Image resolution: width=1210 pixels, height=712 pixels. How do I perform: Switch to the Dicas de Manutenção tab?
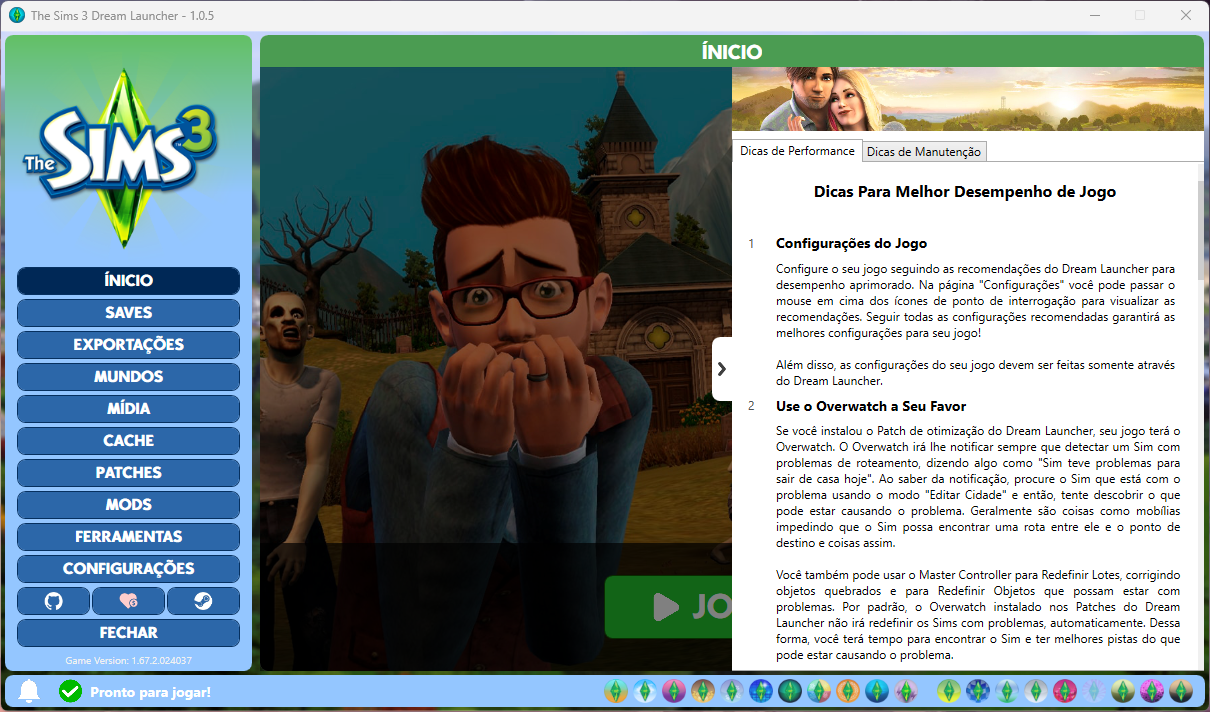tap(925, 151)
